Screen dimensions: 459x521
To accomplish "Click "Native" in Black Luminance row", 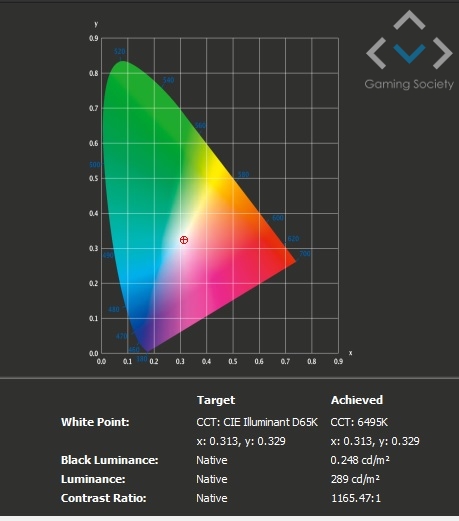I will [212, 460].
